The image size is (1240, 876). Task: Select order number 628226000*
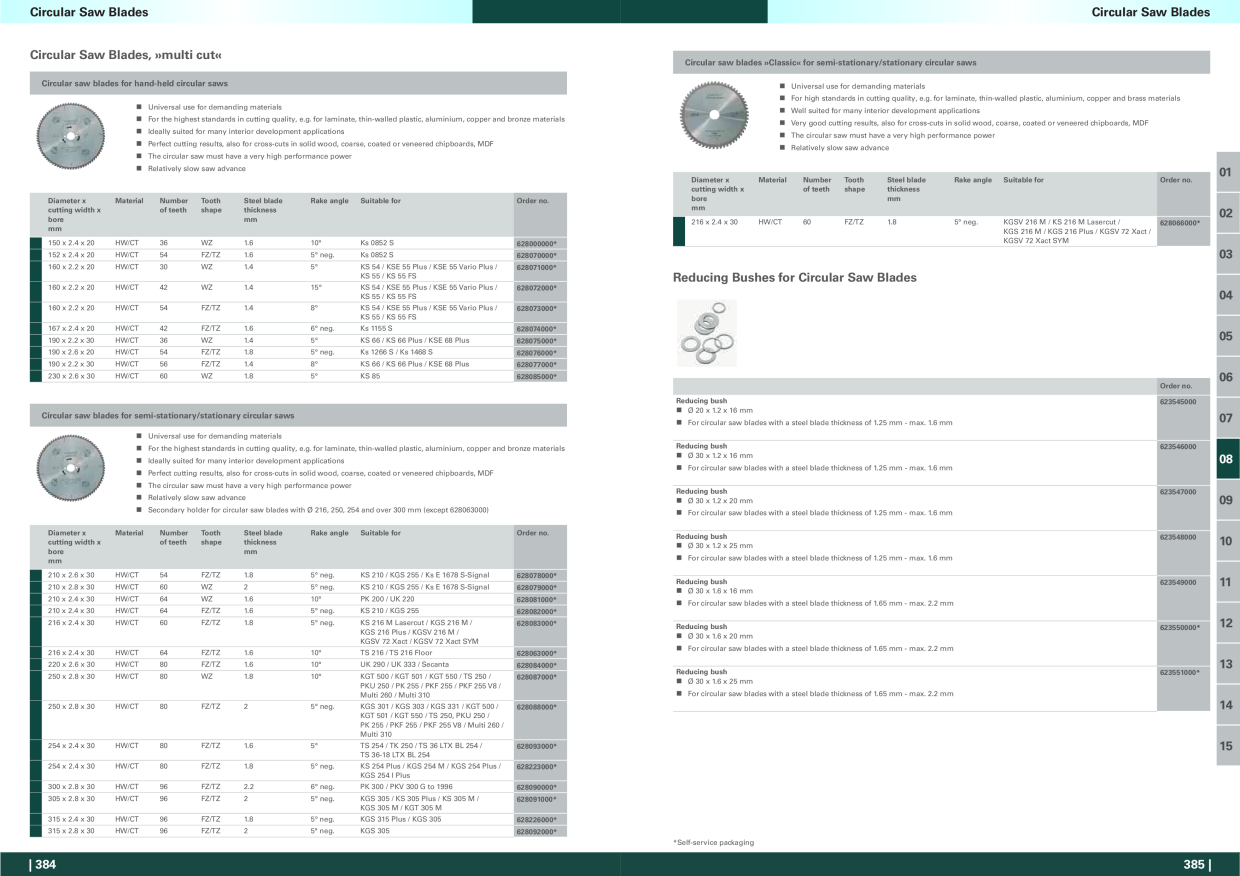tap(536, 820)
